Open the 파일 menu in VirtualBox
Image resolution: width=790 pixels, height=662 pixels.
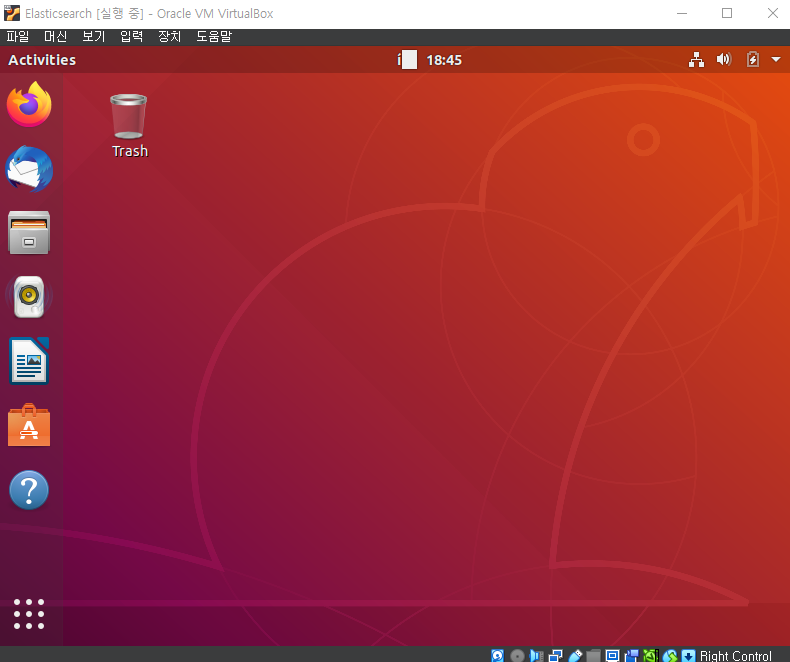click(x=18, y=36)
